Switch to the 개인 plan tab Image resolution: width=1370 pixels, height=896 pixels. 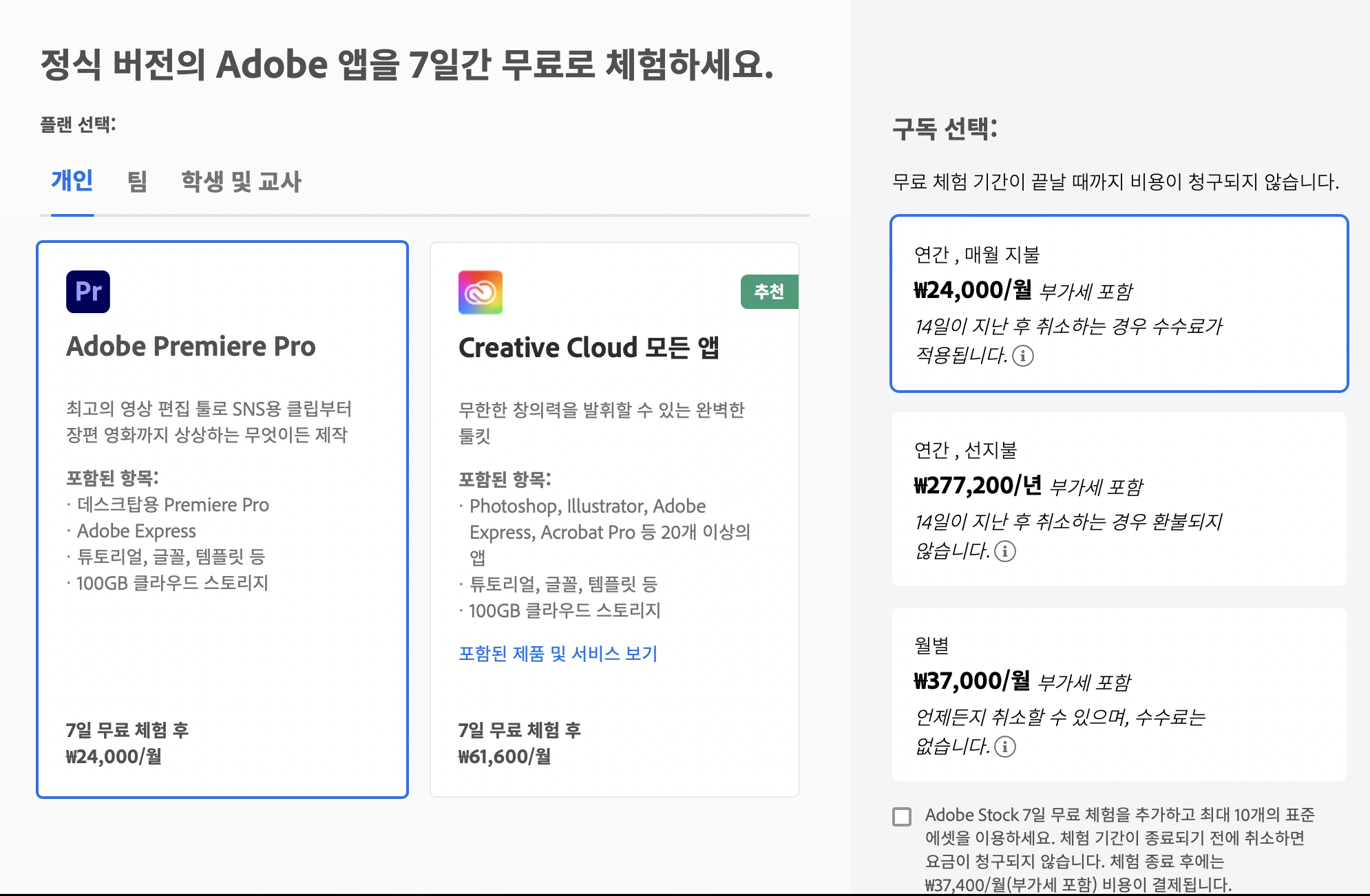coord(72,181)
